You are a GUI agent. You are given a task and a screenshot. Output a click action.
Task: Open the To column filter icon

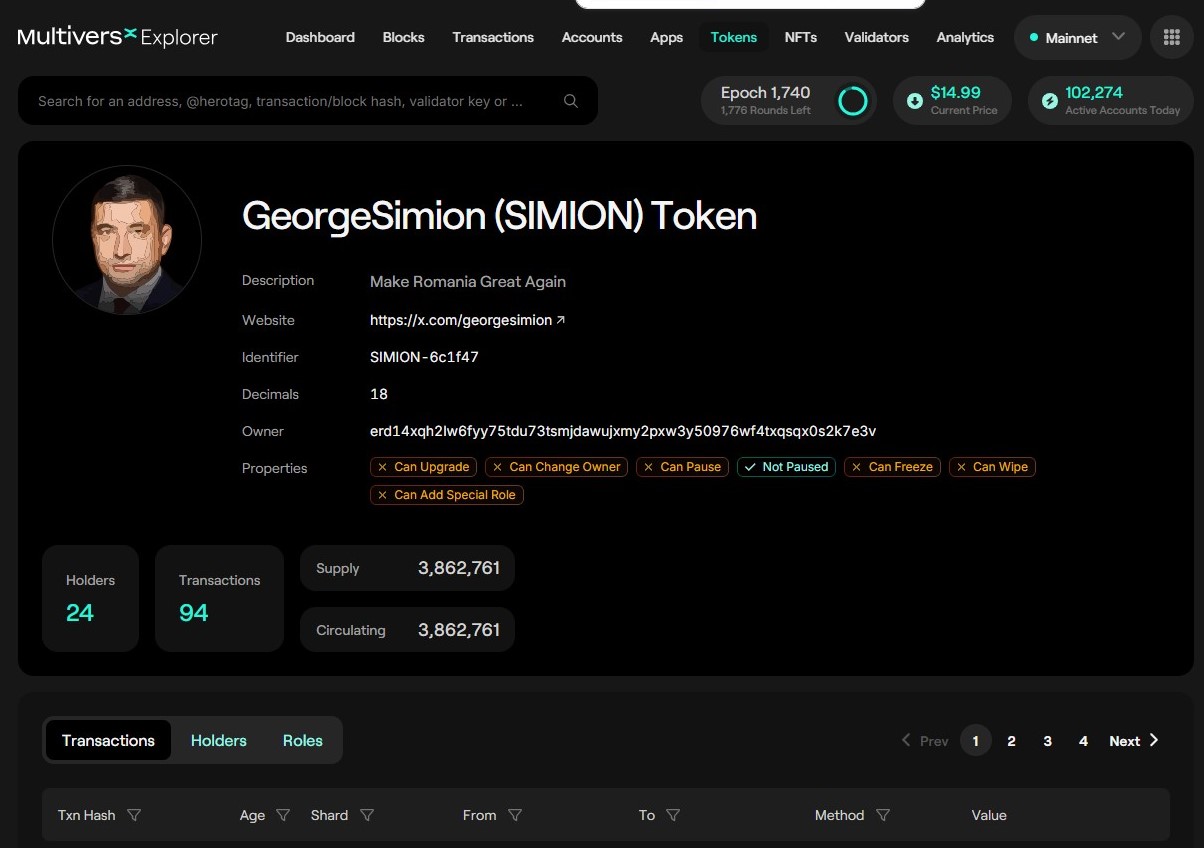[x=673, y=815]
